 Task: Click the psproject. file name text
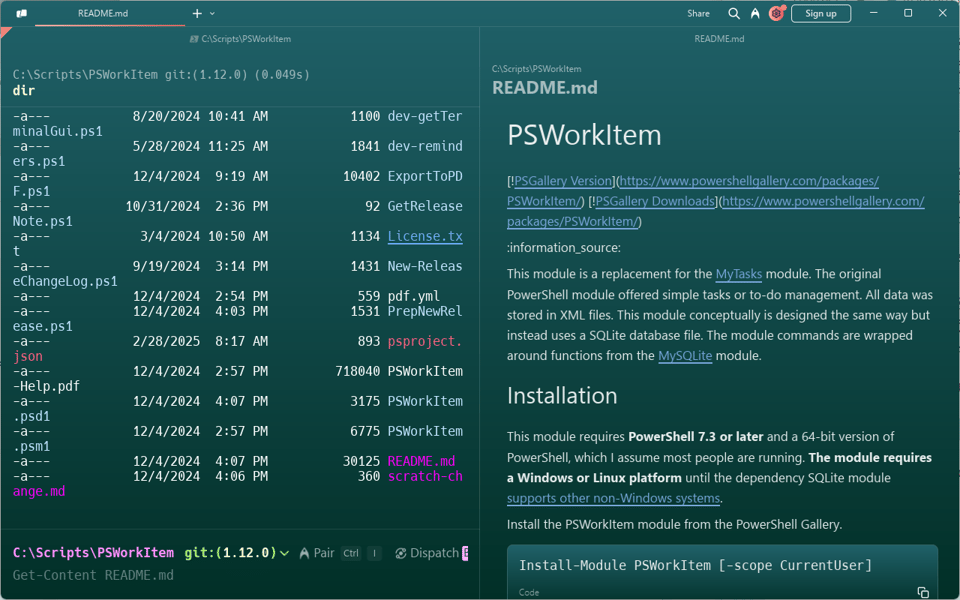point(425,341)
